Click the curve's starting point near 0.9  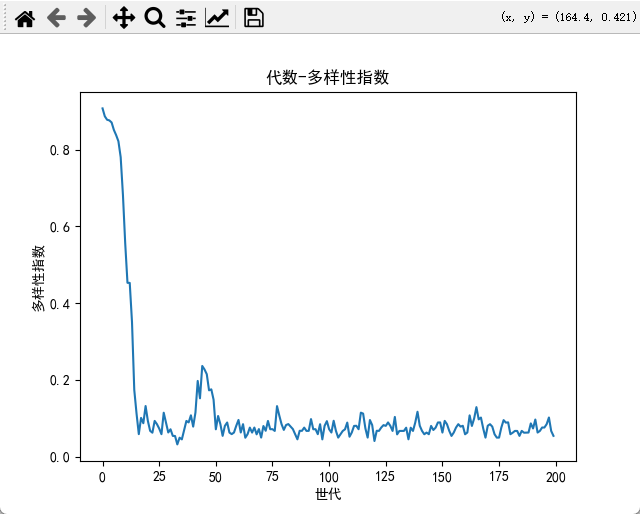(102, 108)
